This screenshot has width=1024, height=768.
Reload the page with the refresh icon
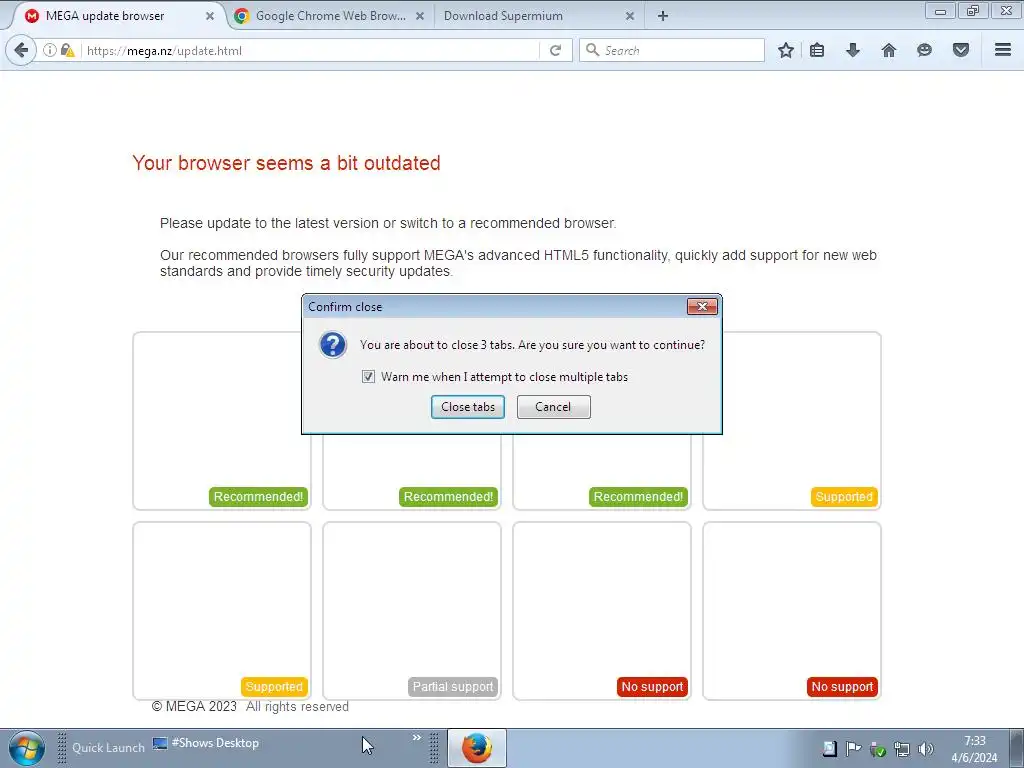[x=555, y=50]
